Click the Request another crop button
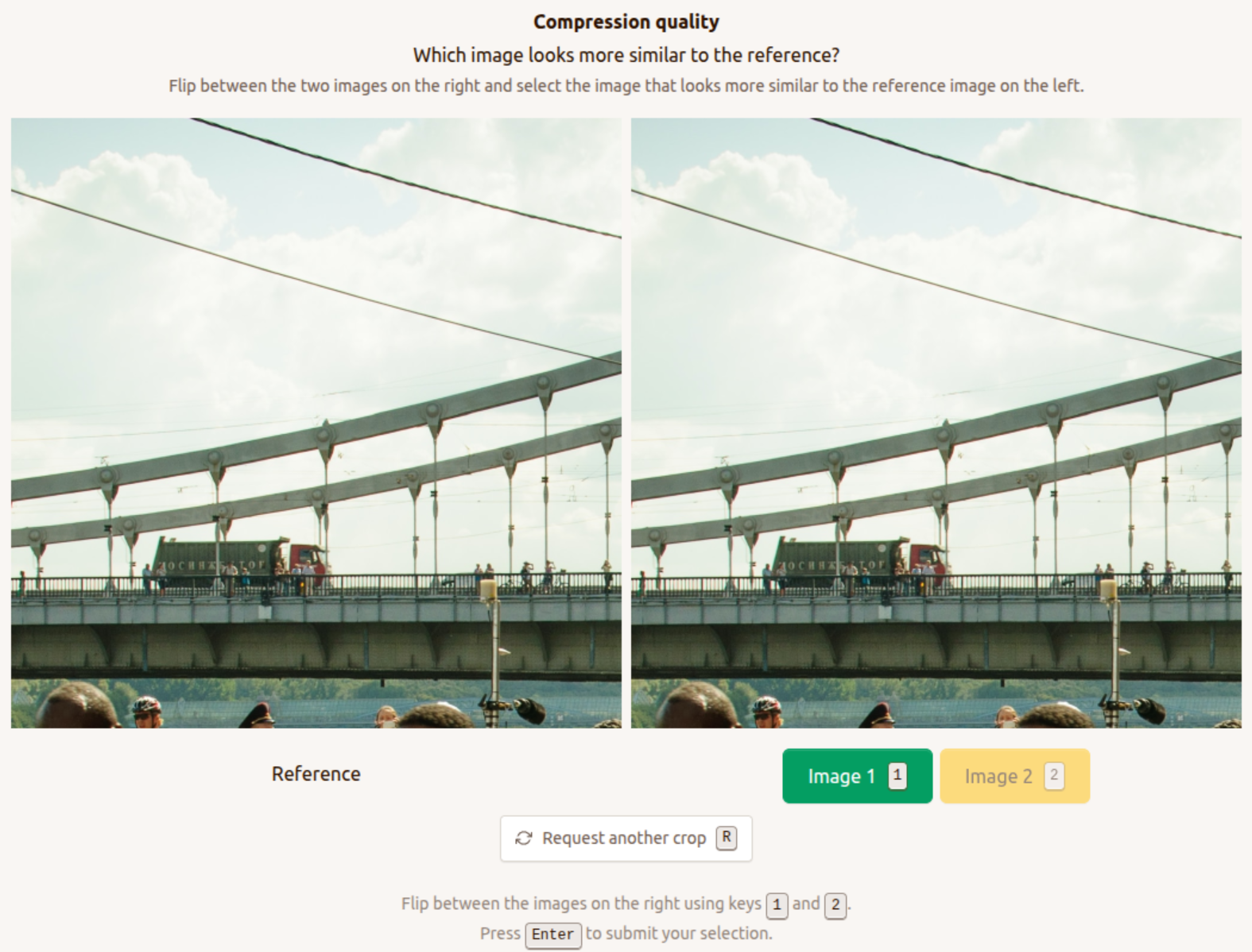 point(626,838)
